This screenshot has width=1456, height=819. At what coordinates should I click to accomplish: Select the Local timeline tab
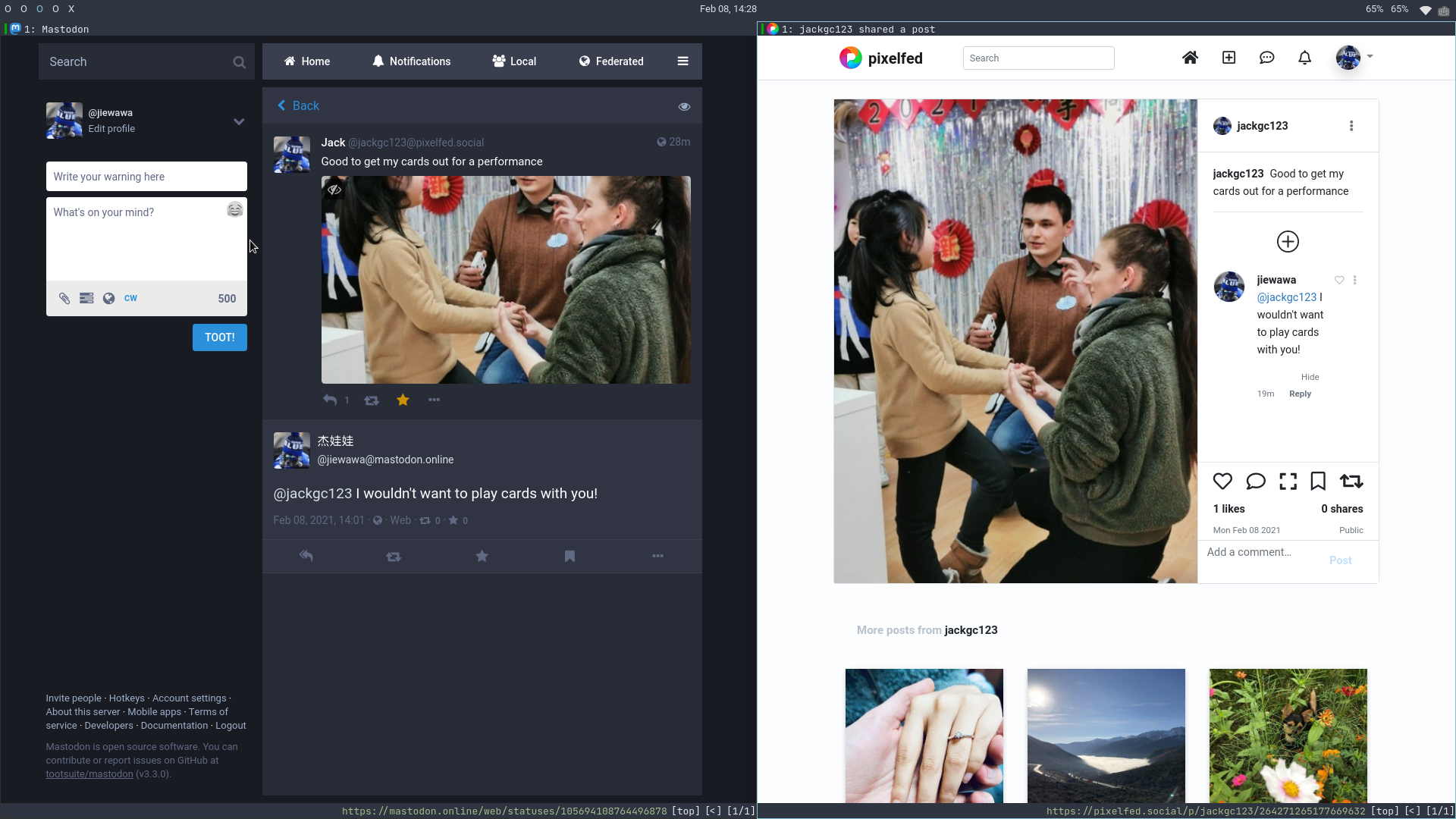click(515, 61)
